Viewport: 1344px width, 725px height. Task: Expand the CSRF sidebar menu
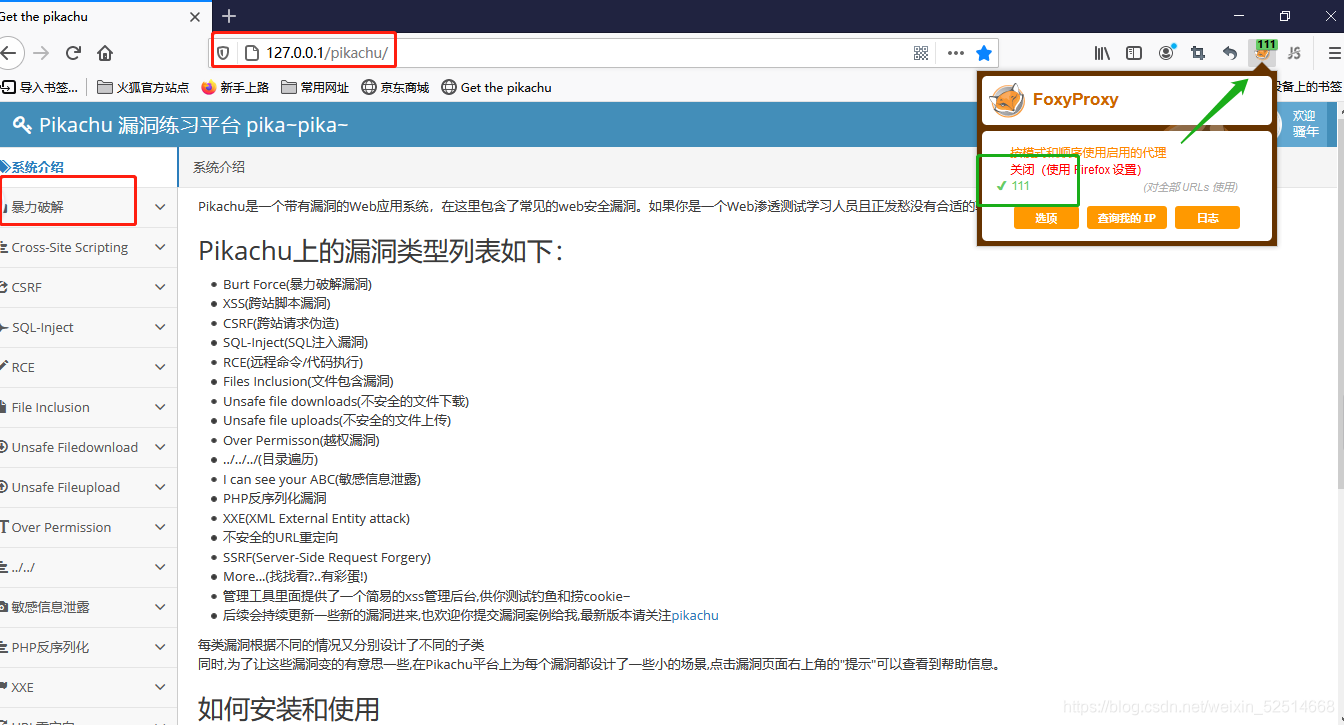(x=88, y=287)
